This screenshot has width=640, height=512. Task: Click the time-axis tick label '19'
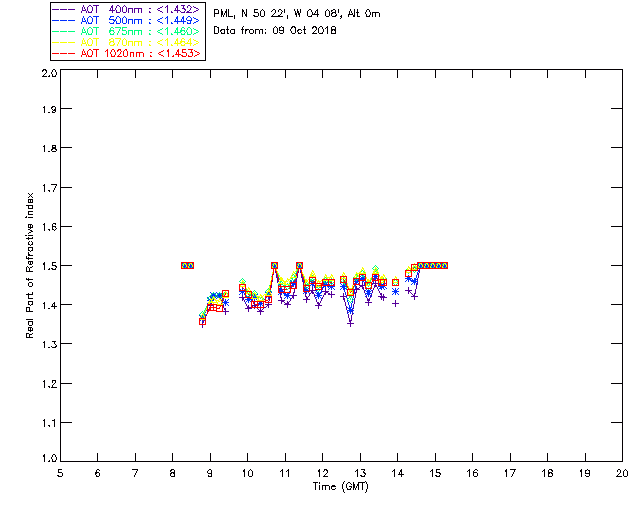coord(585,473)
